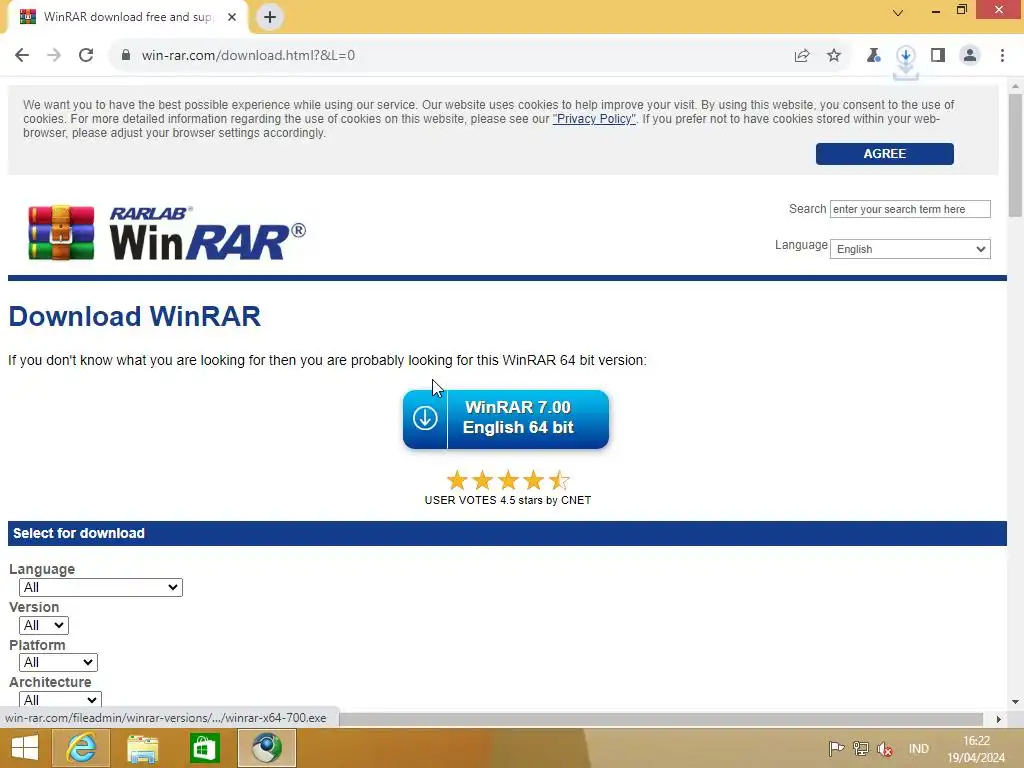Click the CNET star rating
The width and height of the screenshot is (1024, 768).
[507, 481]
